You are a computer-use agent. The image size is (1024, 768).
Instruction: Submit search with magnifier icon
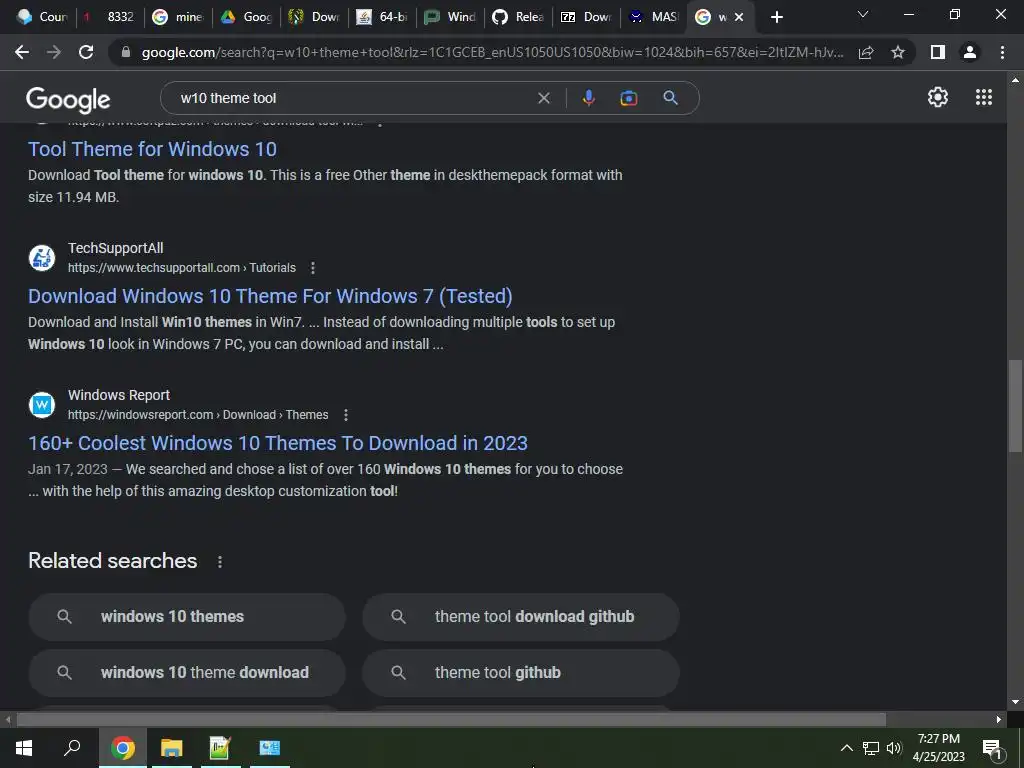click(x=670, y=98)
